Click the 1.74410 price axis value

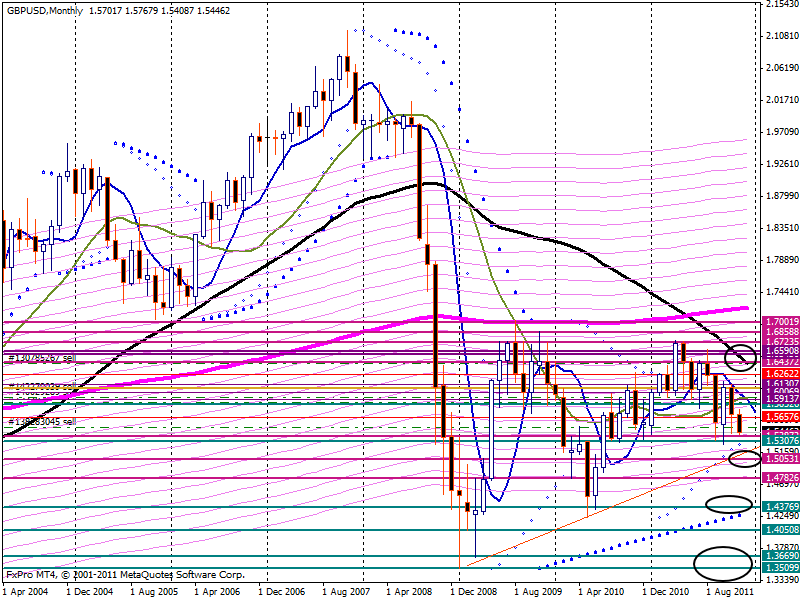click(x=782, y=292)
